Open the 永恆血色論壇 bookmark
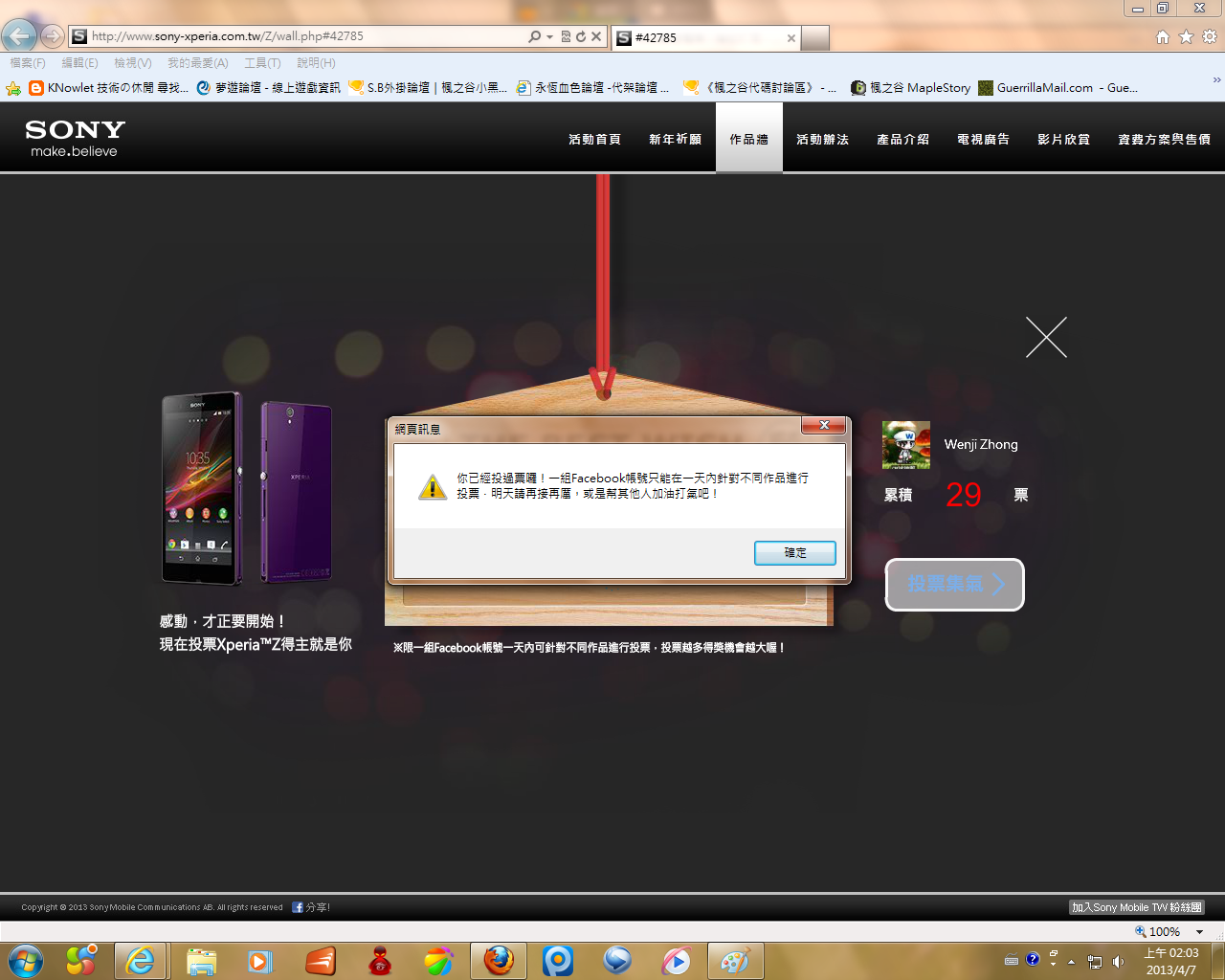Screen dimensions: 1225x980 (x=592, y=88)
